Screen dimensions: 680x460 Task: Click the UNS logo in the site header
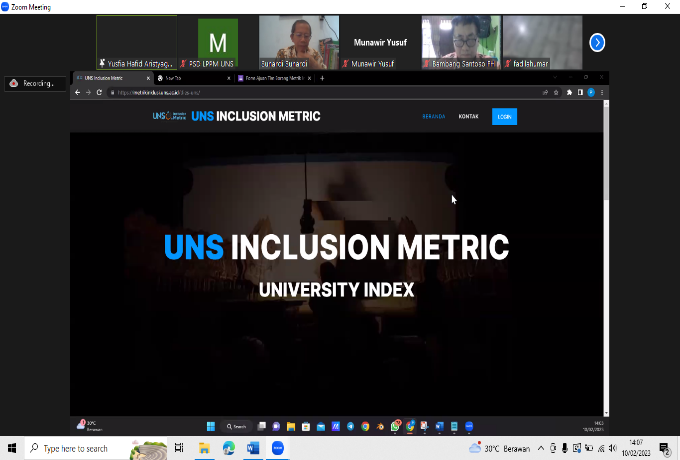(x=169, y=116)
